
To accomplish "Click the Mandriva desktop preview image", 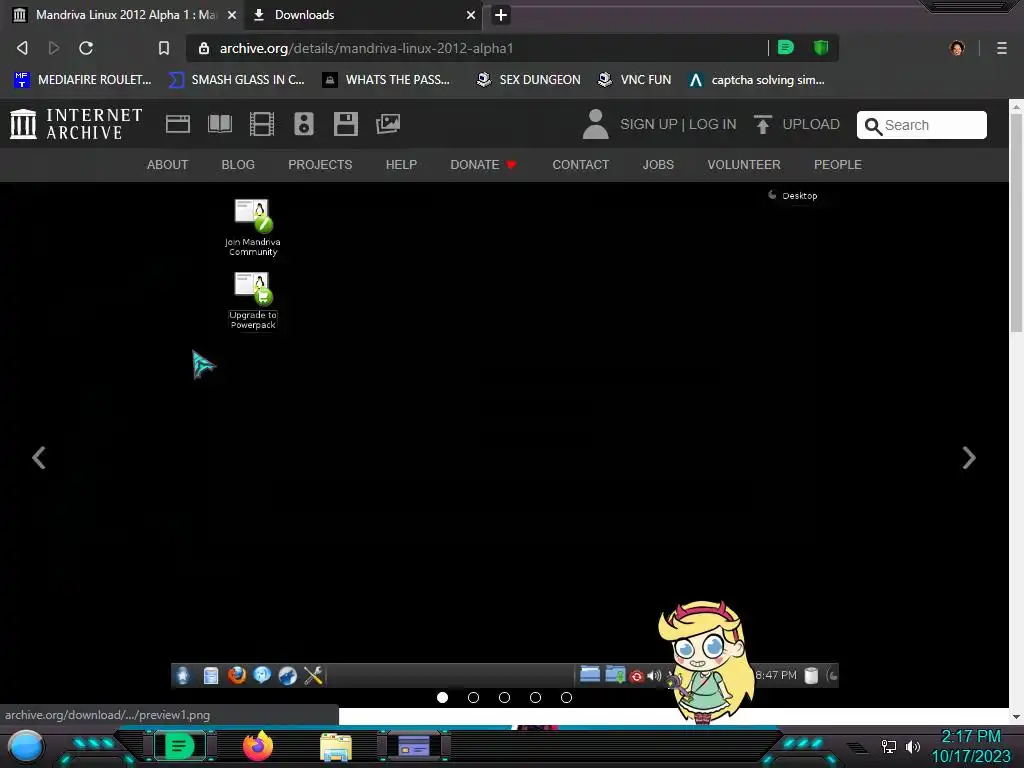I will [x=504, y=436].
